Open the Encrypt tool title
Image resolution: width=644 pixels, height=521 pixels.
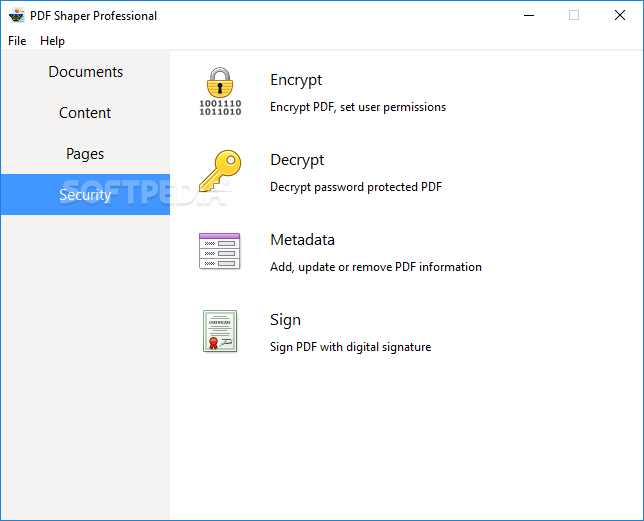[x=296, y=80]
